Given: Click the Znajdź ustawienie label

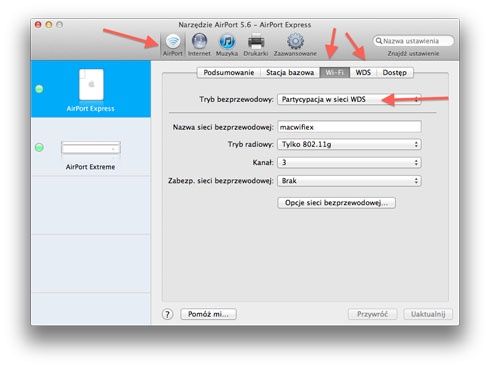Looking at the screenshot, I should click(x=413, y=54).
